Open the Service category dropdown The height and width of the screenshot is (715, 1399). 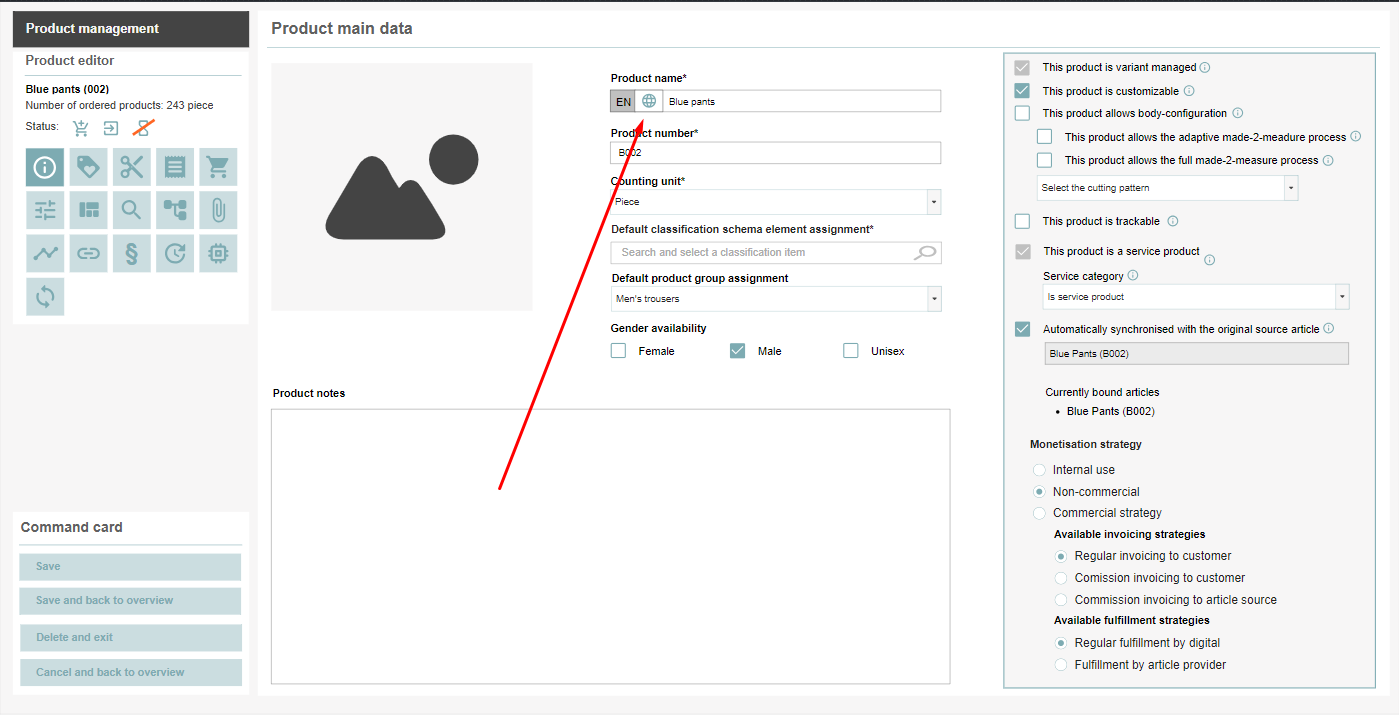1195,297
